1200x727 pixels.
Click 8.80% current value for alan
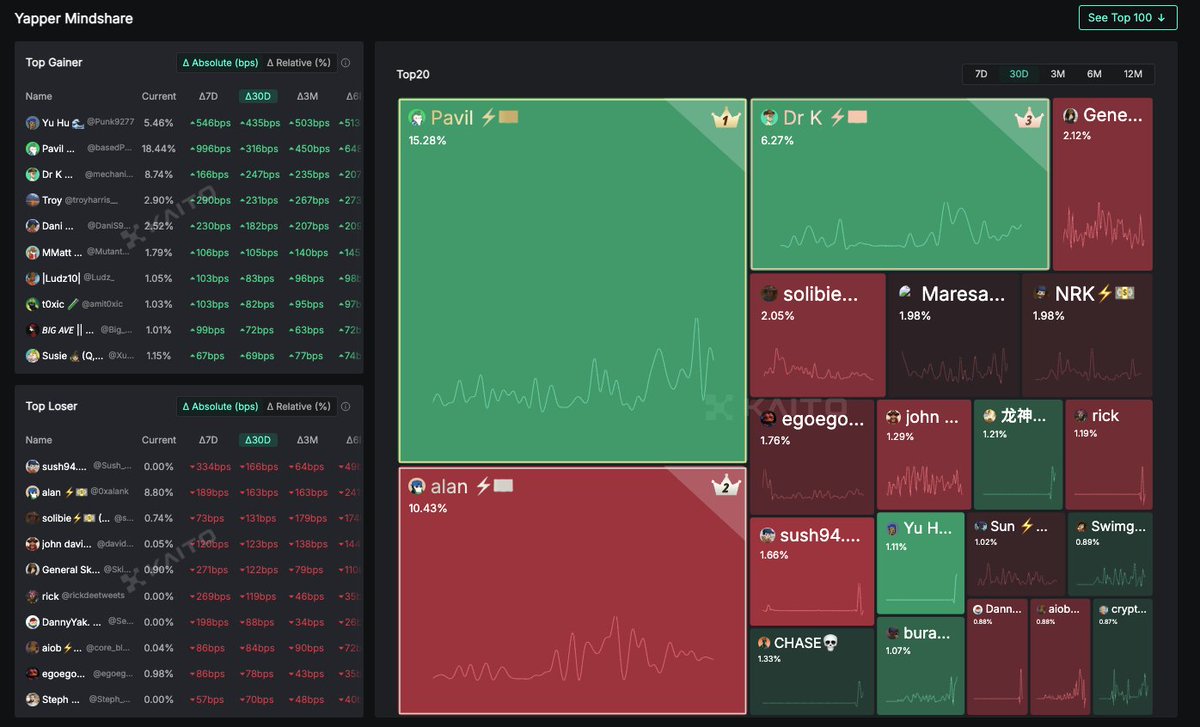pyautogui.click(x=159, y=493)
